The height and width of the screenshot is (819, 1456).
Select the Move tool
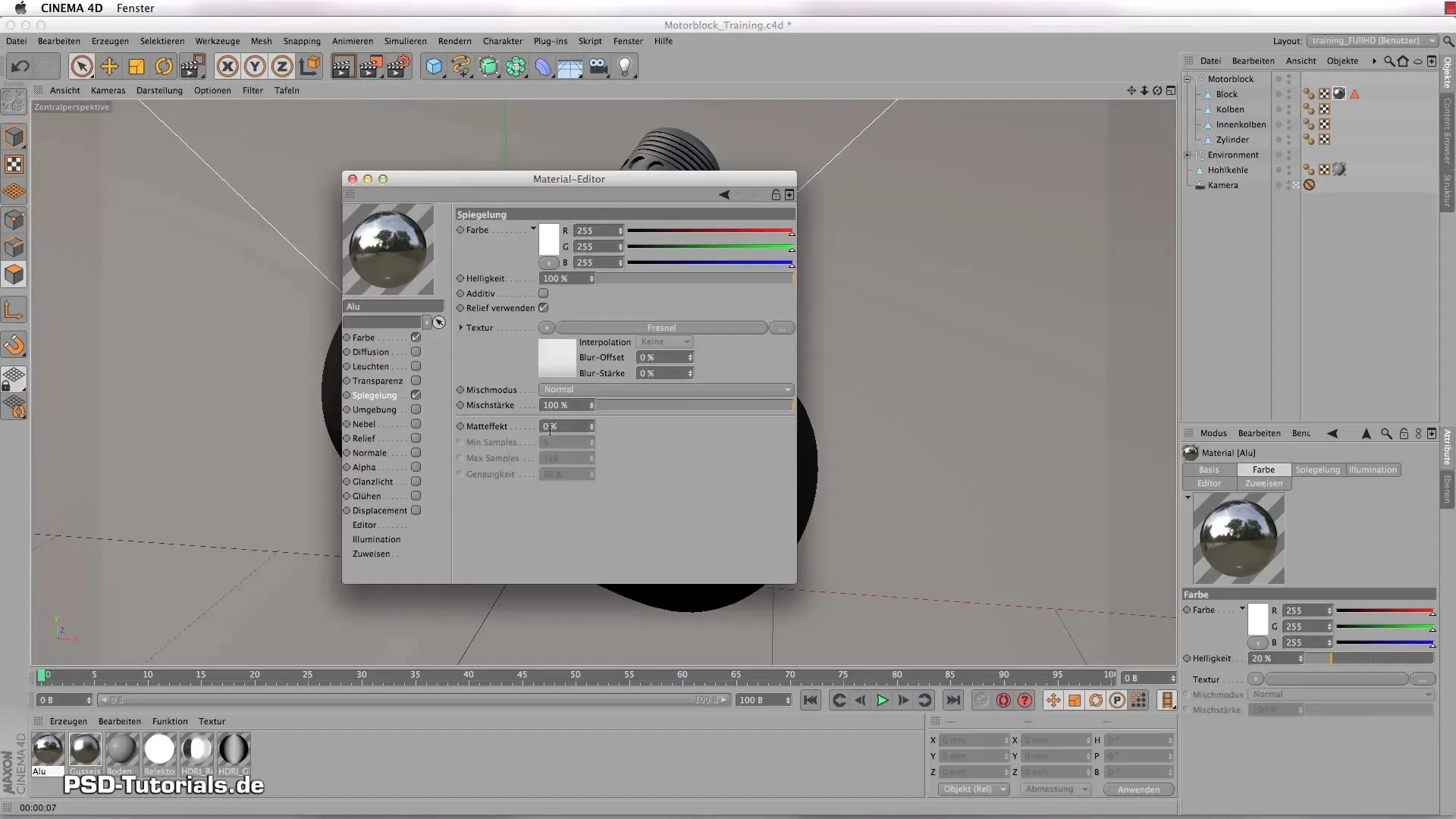(109, 67)
